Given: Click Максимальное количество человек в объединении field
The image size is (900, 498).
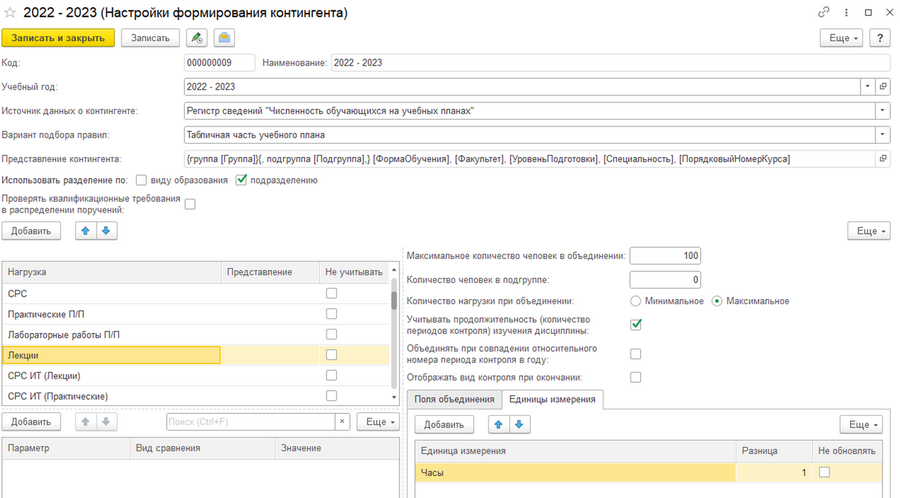Looking at the screenshot, I should [665, 256].
